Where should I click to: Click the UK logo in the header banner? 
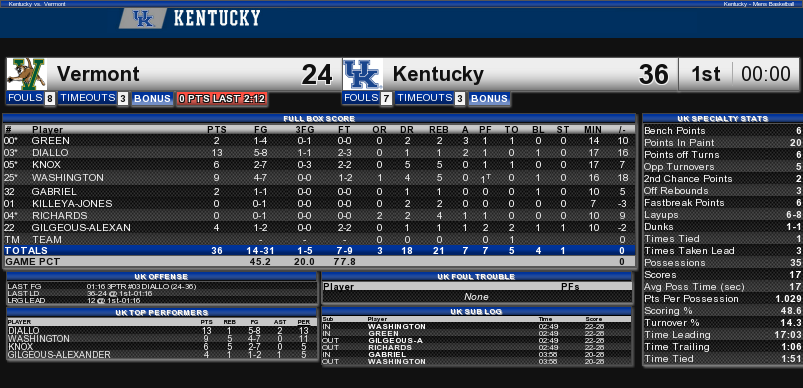(143, 18)
